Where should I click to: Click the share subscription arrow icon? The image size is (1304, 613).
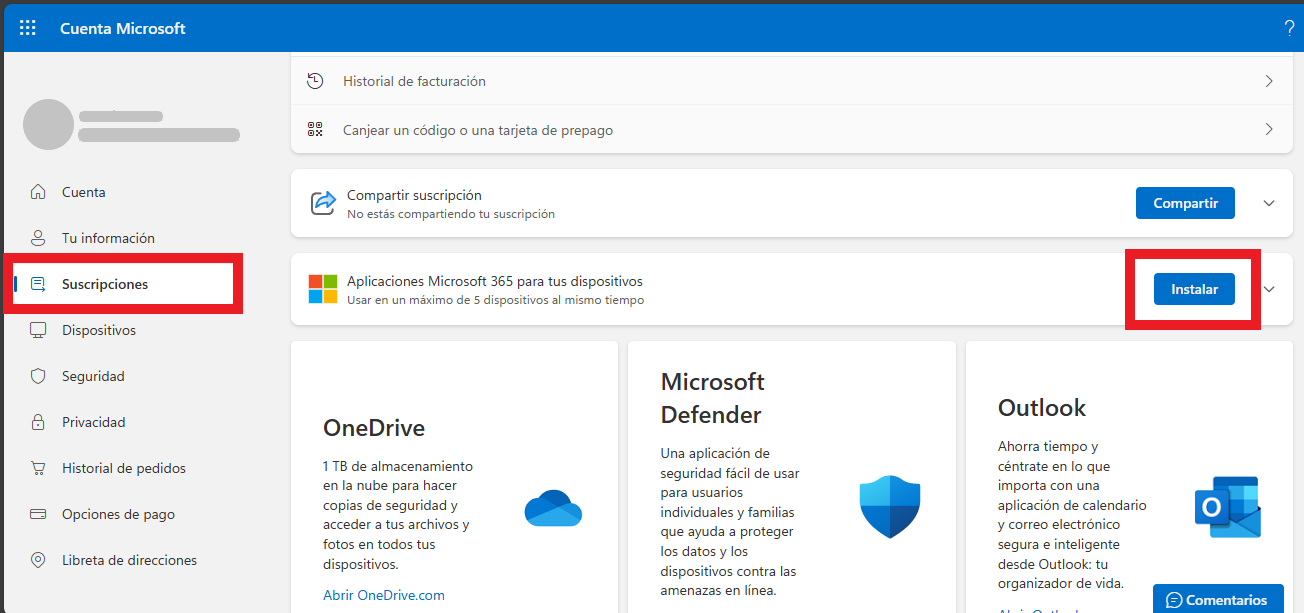click(323, 203)
